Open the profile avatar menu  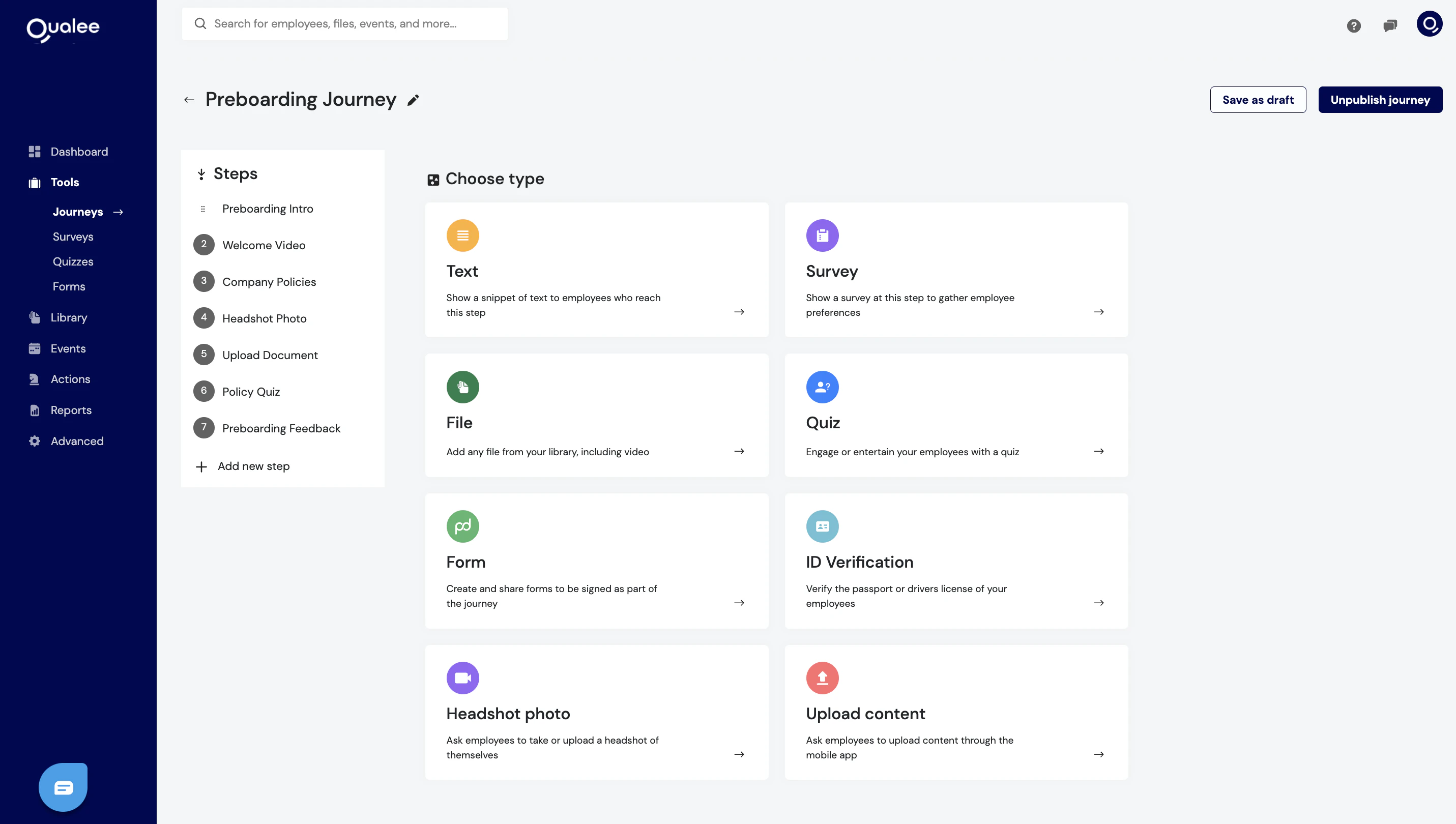click(x=1429, y=24)
